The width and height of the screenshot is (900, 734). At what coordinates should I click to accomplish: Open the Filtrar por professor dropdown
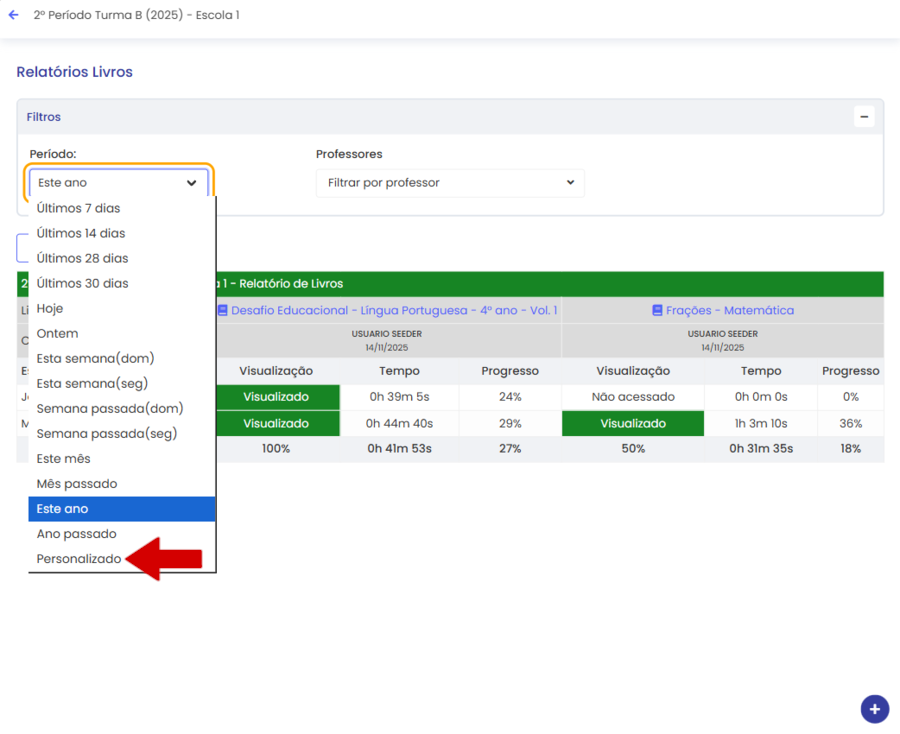[x=450, y=183]
